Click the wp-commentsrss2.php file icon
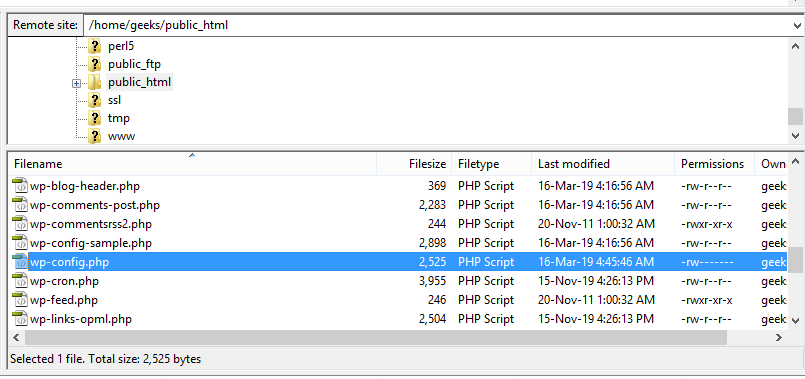 pyautogui.click(x=20, y=224)
